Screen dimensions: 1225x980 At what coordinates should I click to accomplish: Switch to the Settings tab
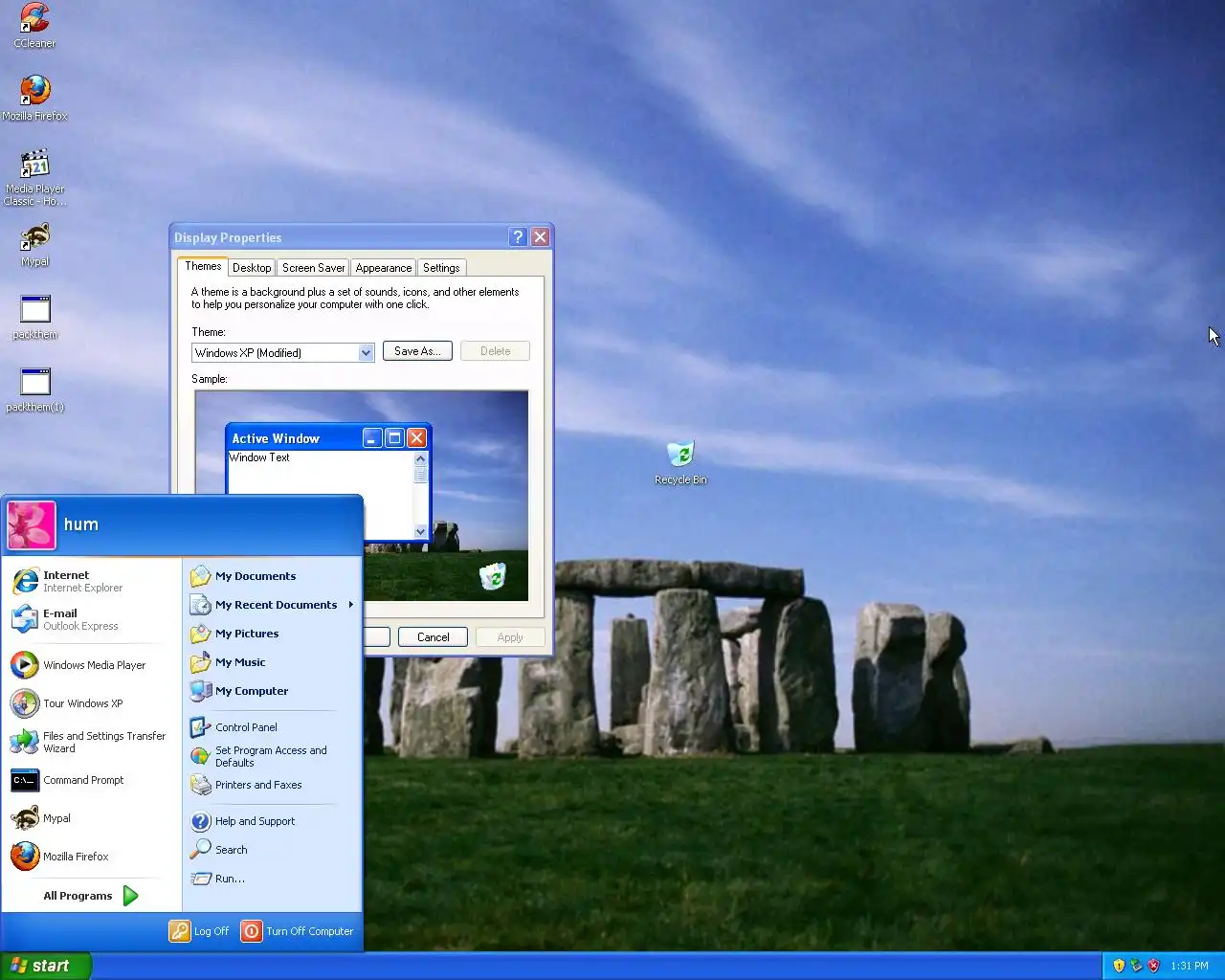pos(441,268)
